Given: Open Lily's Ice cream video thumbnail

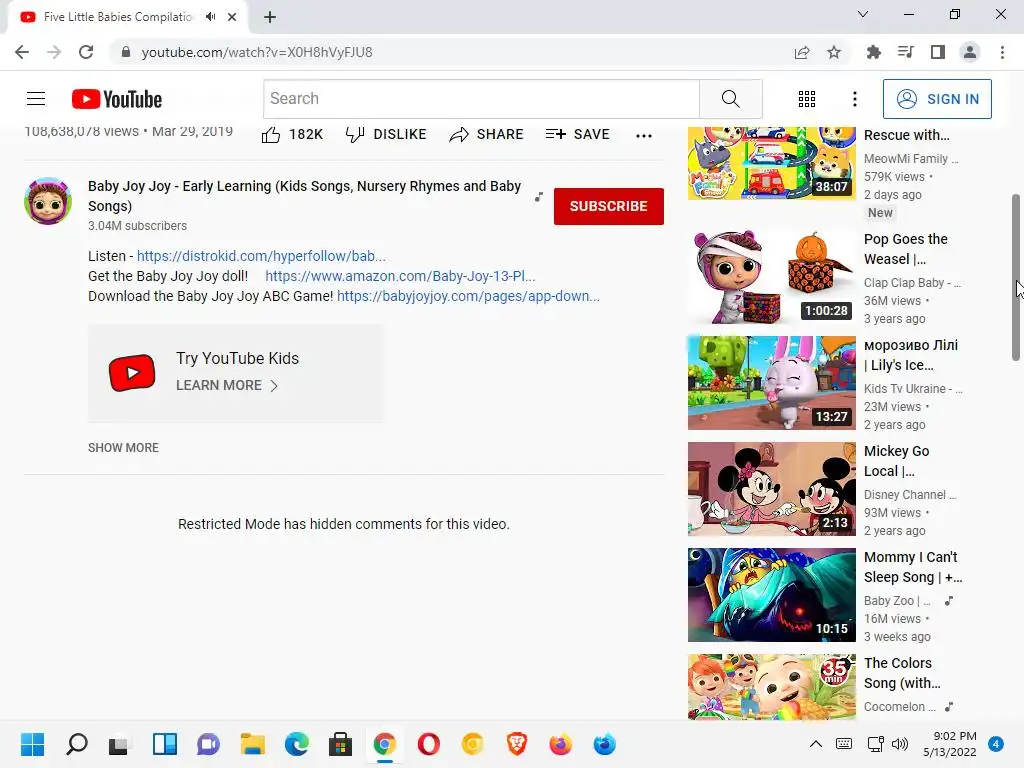Looking at the screenshot, I should 772,383.
